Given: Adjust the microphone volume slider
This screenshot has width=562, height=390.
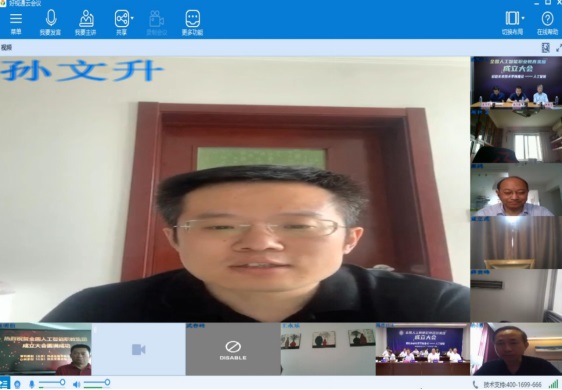Looking at the screenshot, I should (x=52, y=382).
